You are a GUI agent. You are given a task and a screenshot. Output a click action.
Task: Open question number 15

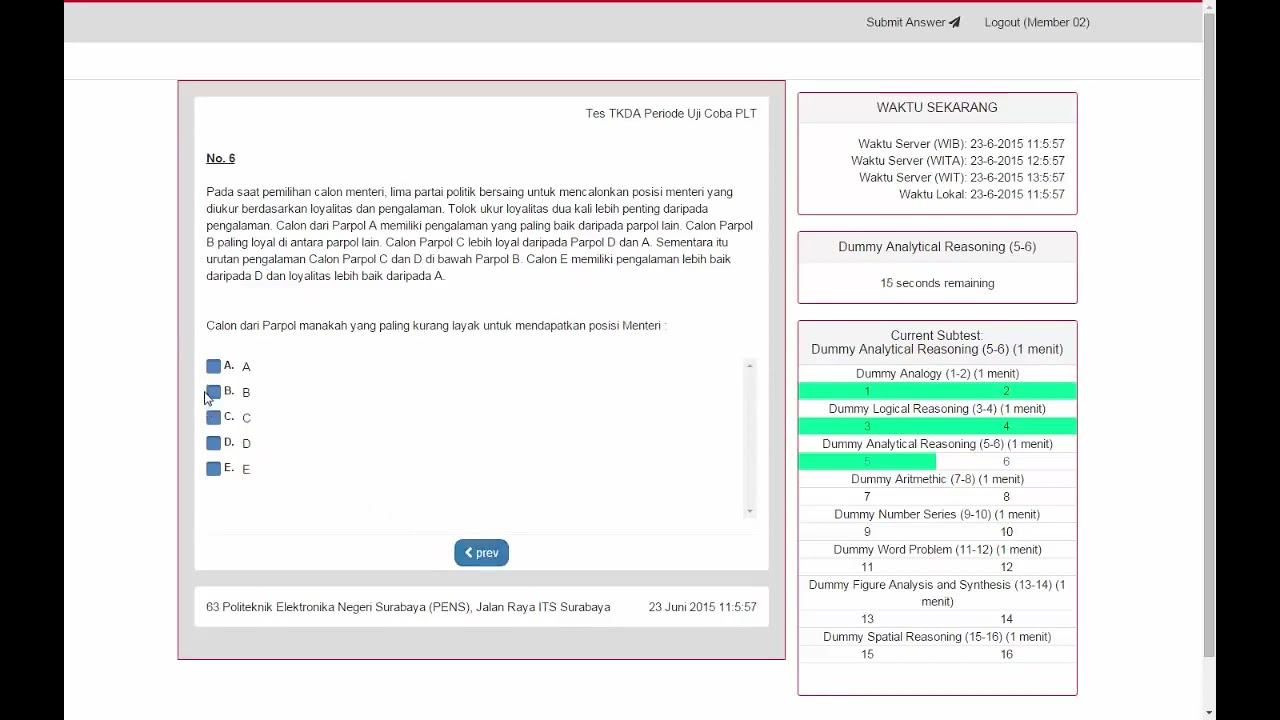coord(867,654)
